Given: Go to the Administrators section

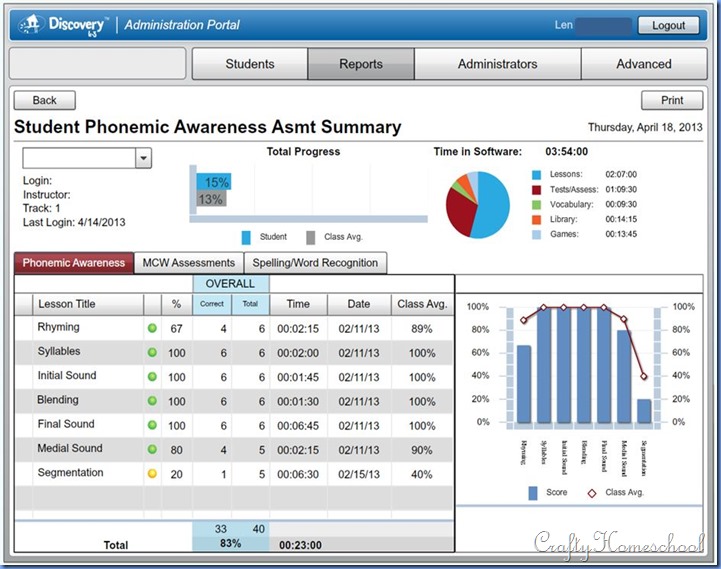Looking at the screenshot, I should 497,64.
